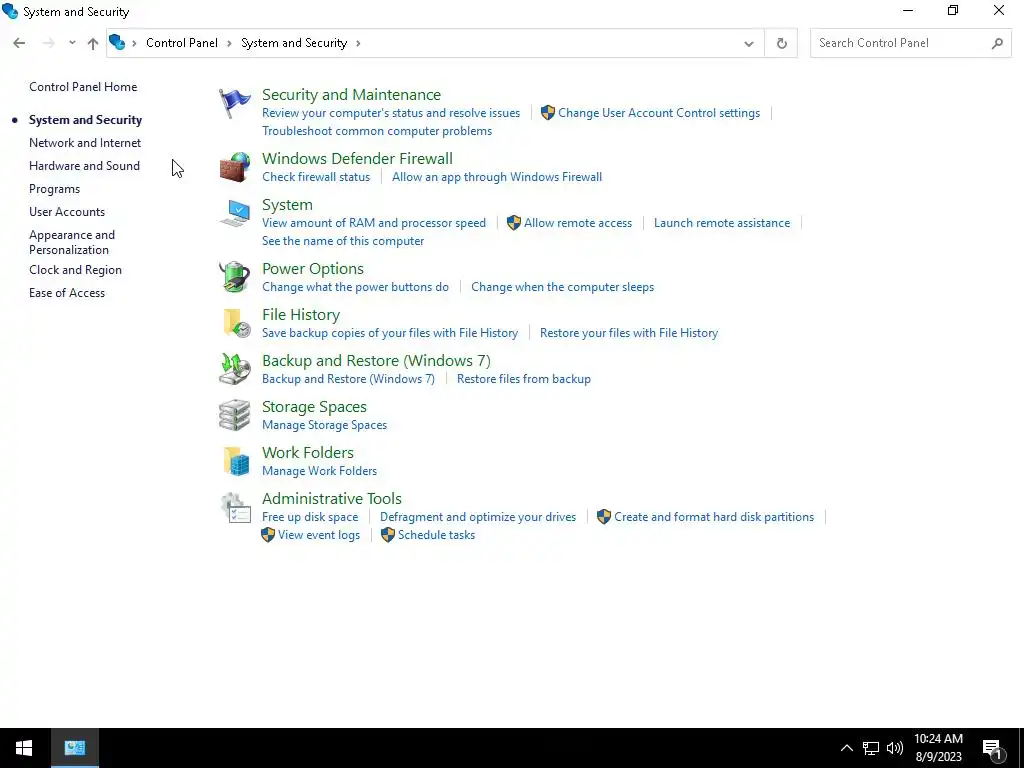Click See the name of this computer
1024x768 pixels.
coord(343,240)
